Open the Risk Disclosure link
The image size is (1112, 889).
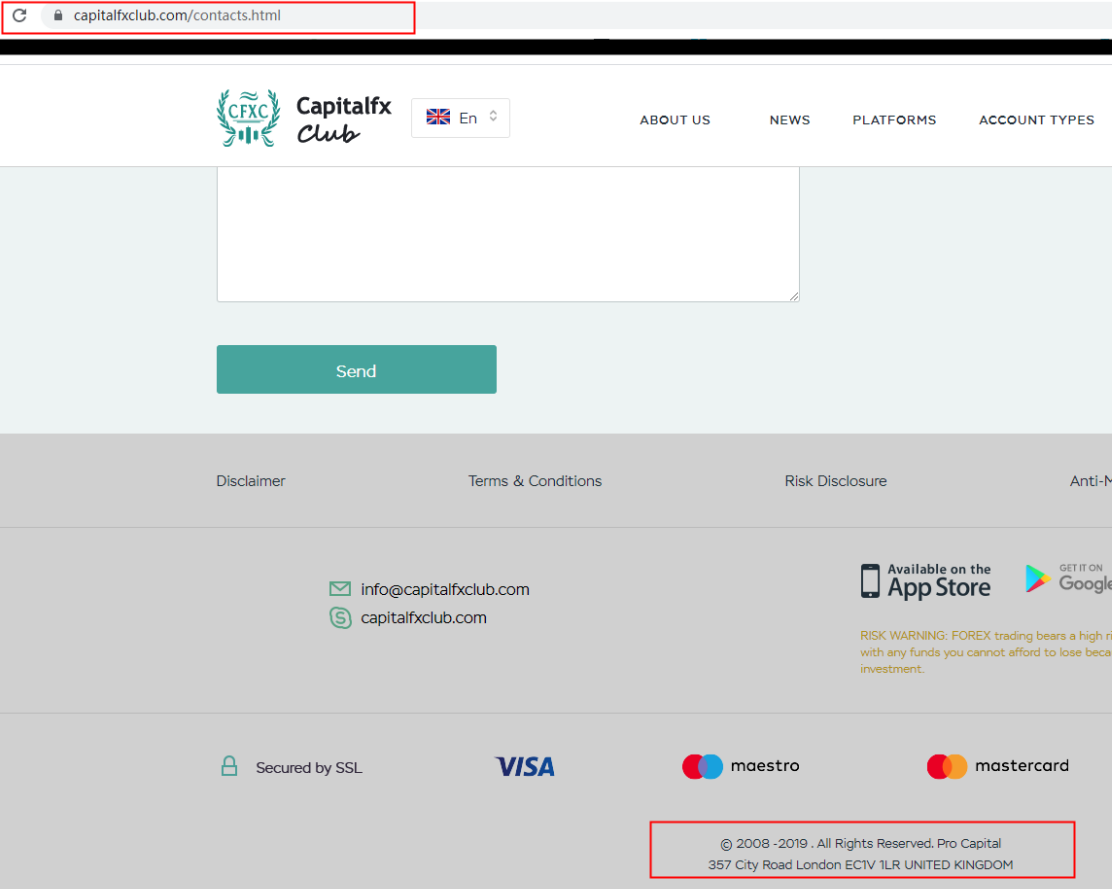tap(835, 481)
